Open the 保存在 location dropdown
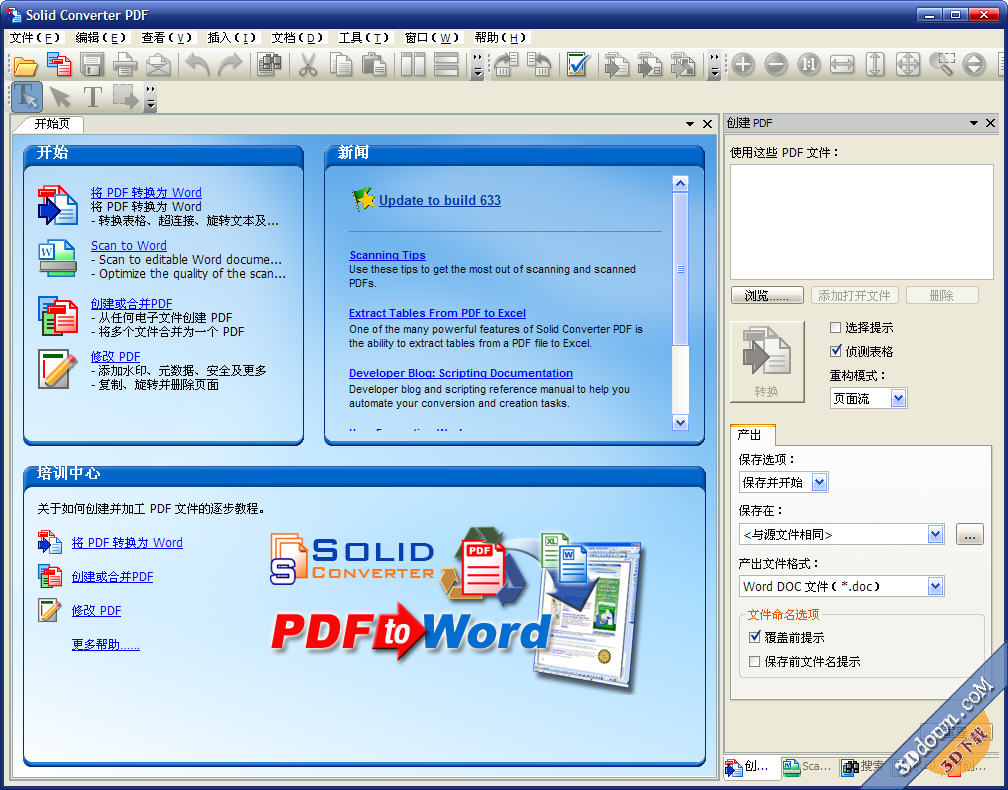The image size is (1008, 790). click(935, 534)
